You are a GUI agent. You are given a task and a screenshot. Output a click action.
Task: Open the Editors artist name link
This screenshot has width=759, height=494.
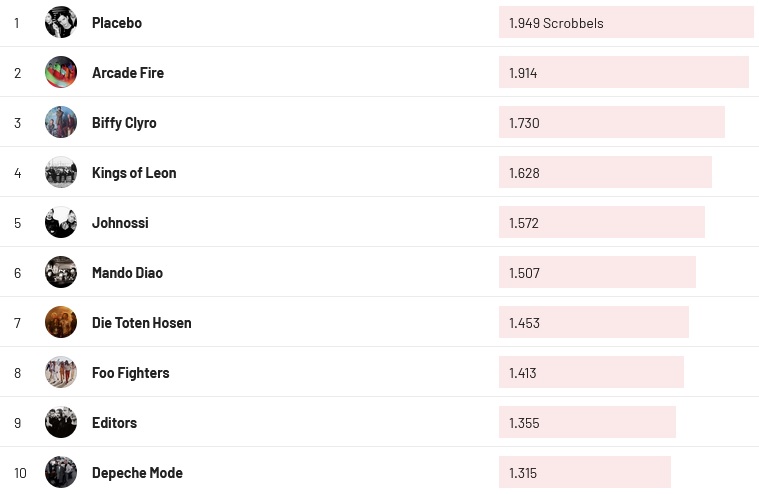(114, 422)
